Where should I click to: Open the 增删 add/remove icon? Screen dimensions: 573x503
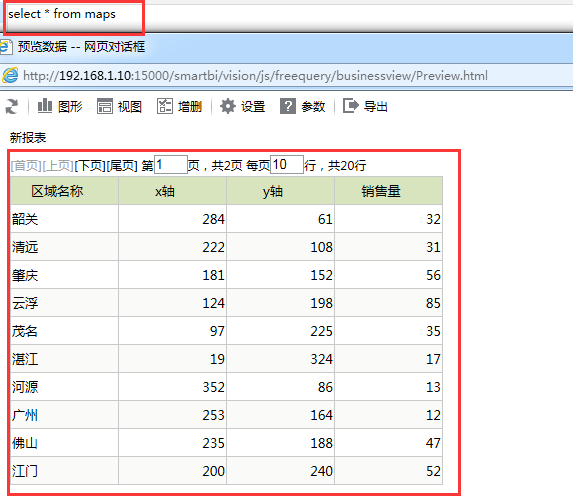pyautogui.click(x=165, y=106)
